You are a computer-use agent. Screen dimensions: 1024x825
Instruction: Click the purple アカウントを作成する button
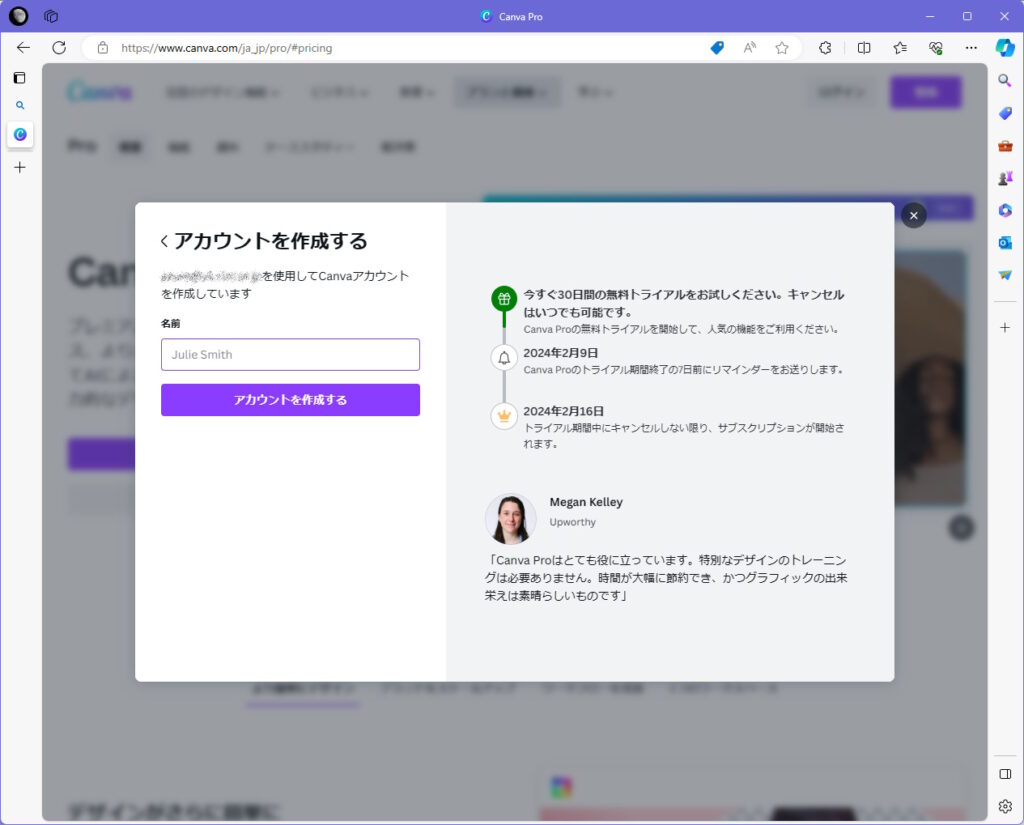coord(291,400)
